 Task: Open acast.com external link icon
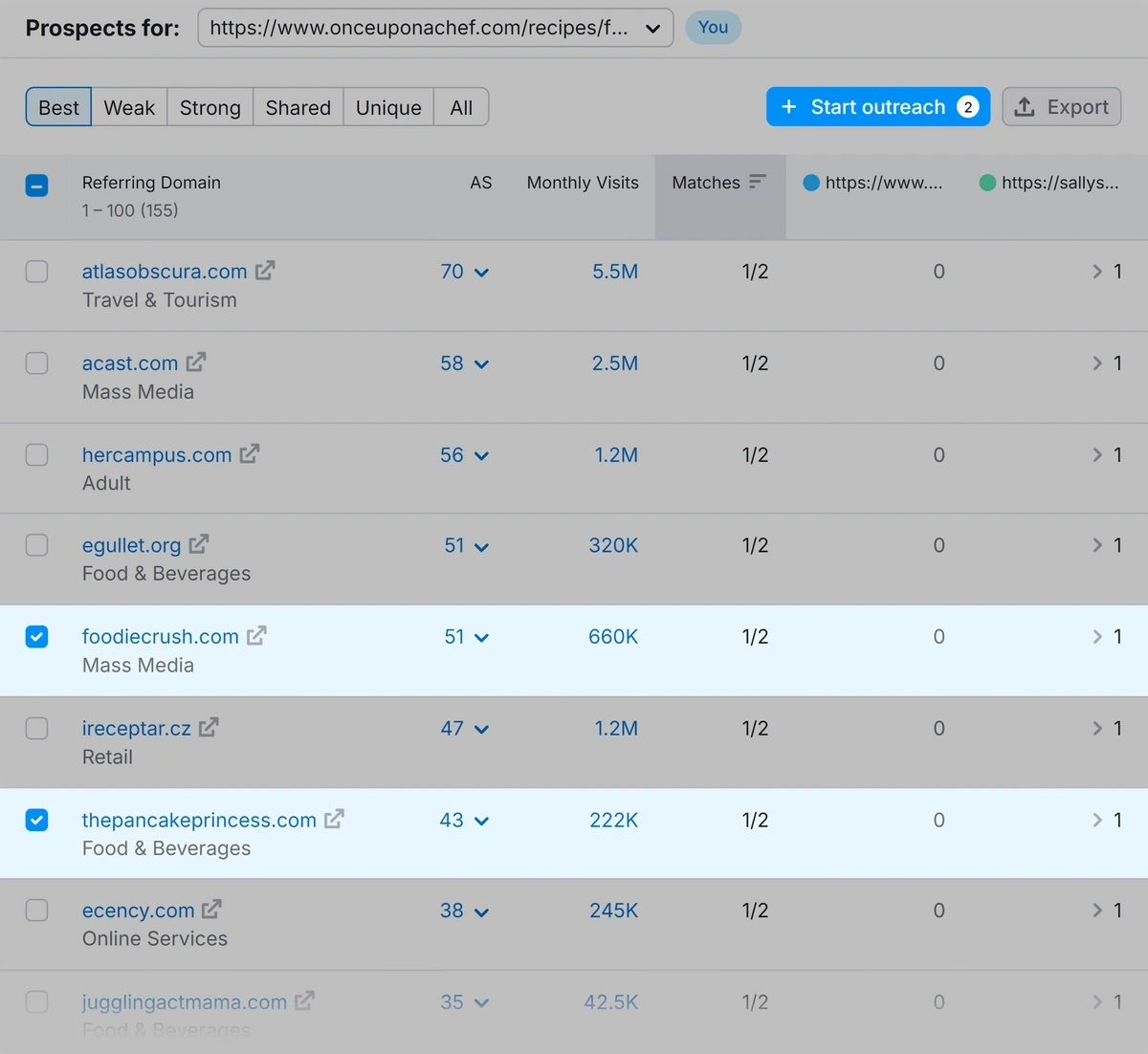coord(196,362)
